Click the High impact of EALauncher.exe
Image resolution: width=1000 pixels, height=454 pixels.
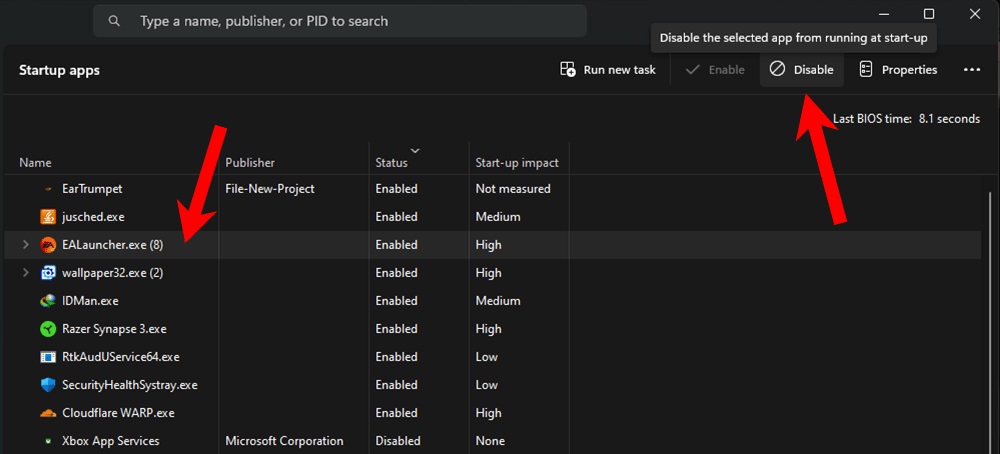(489, 245)
